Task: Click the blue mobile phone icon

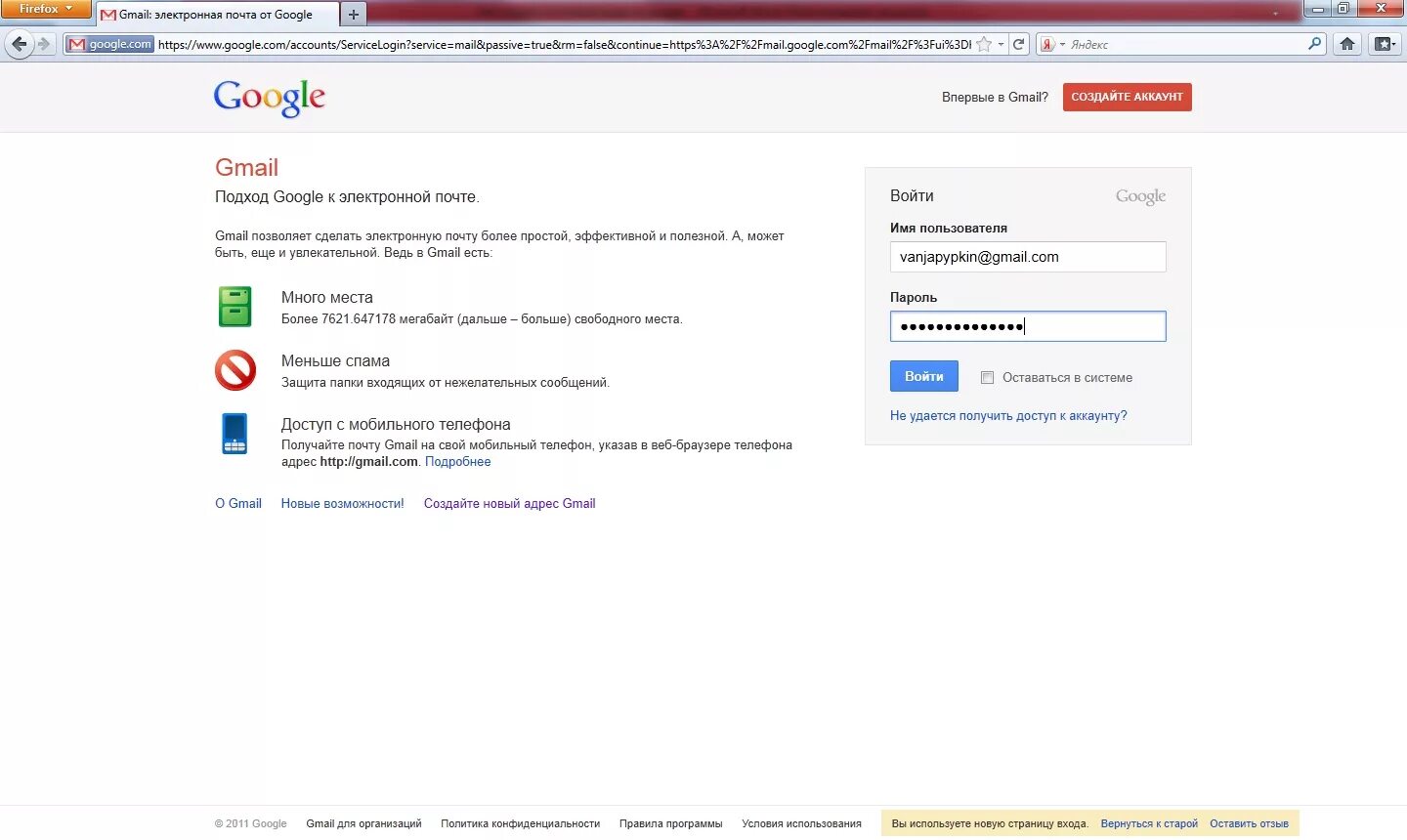Action: click(234, 434)
